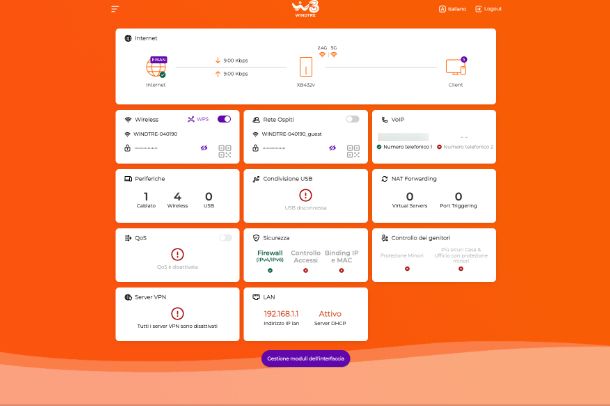Viewport: 610px width, 406px height.
Task: Click the Client devices icon
Action: point(456,66)
